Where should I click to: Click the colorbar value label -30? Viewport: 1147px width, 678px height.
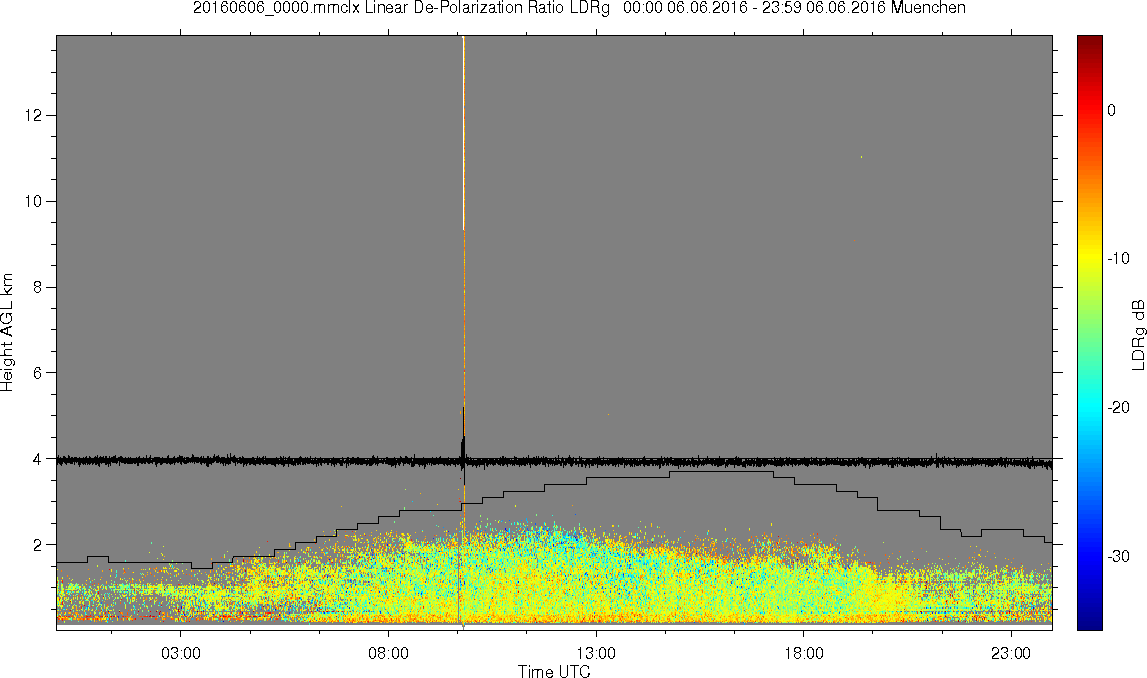pyautogui.click(x=1118, y=557)
